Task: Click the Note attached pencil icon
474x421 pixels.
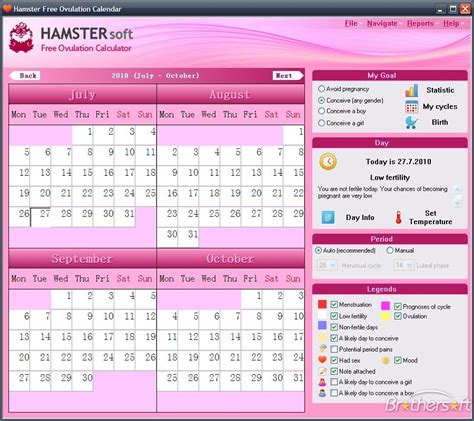Action: [x=322, y=371]
